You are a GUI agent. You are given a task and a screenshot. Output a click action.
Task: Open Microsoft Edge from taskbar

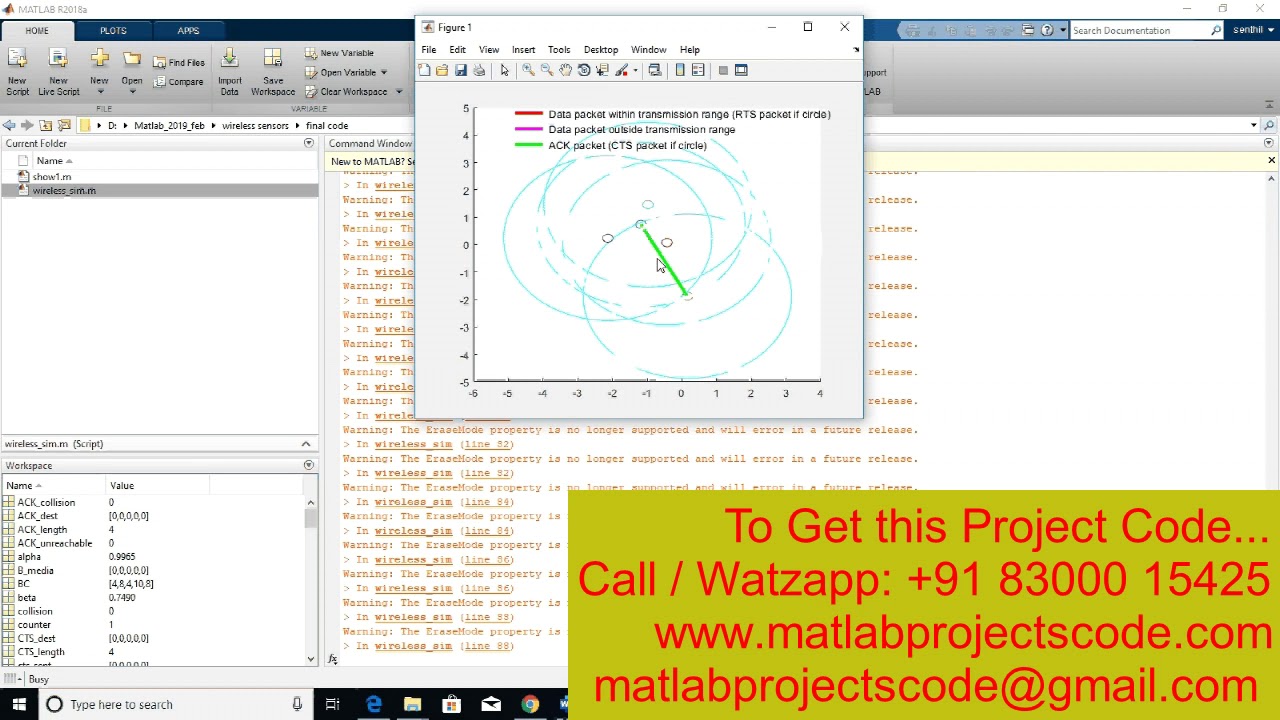(x=373, y=704)
